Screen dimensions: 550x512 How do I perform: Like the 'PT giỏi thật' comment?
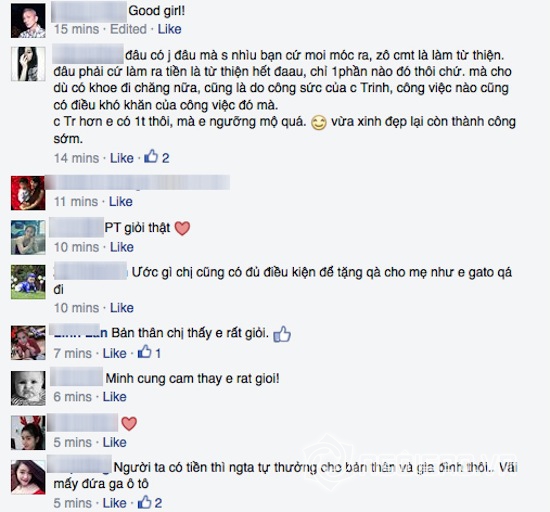click(122, 247)
